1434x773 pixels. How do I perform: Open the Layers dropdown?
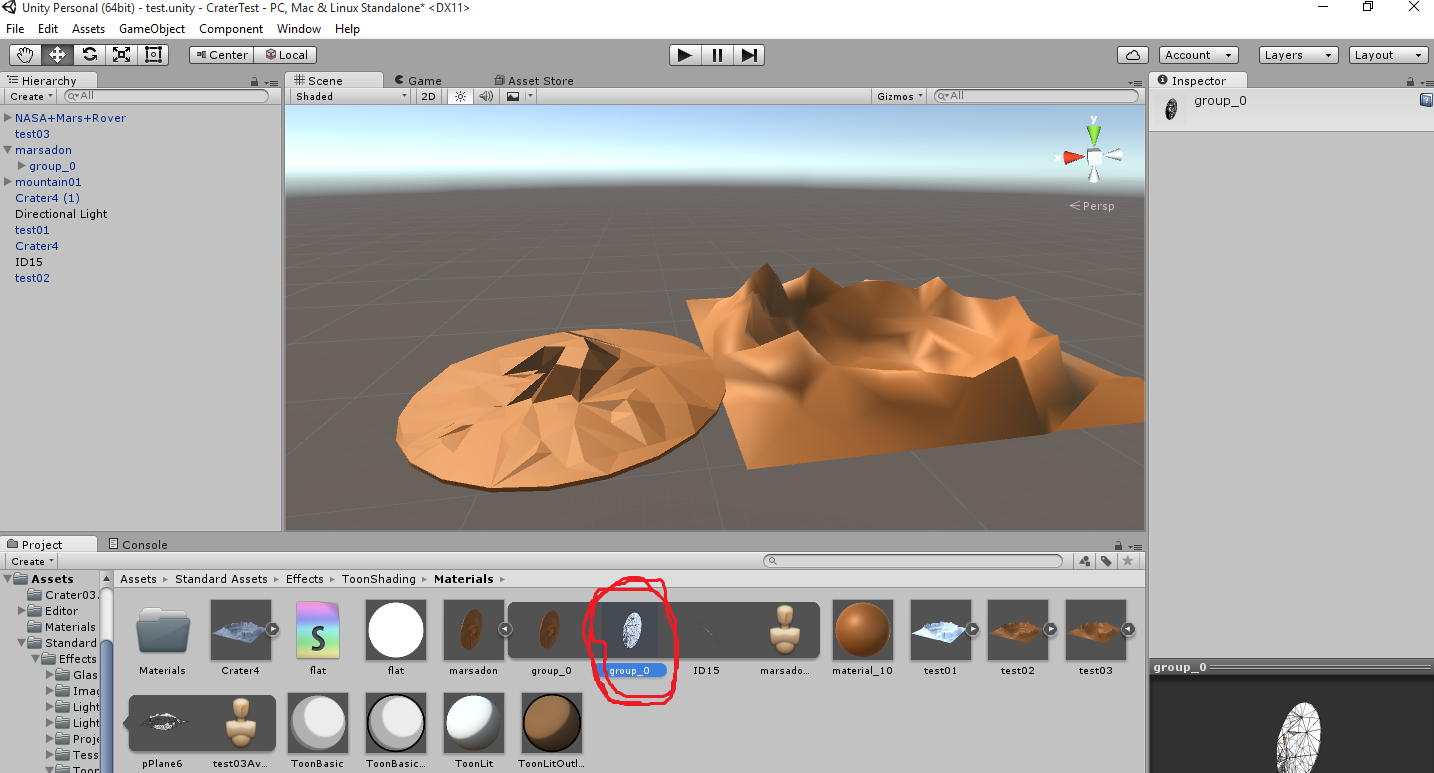click(x=1298, y=55)
